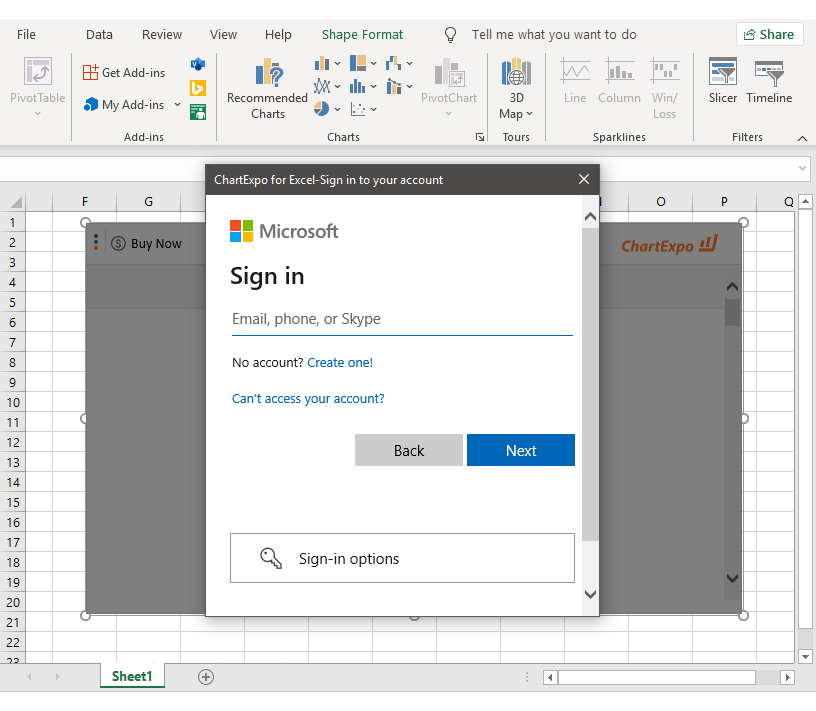Insert a Column sparkline
This screenshot has height=711, width=816.
(x=619, y=81)
